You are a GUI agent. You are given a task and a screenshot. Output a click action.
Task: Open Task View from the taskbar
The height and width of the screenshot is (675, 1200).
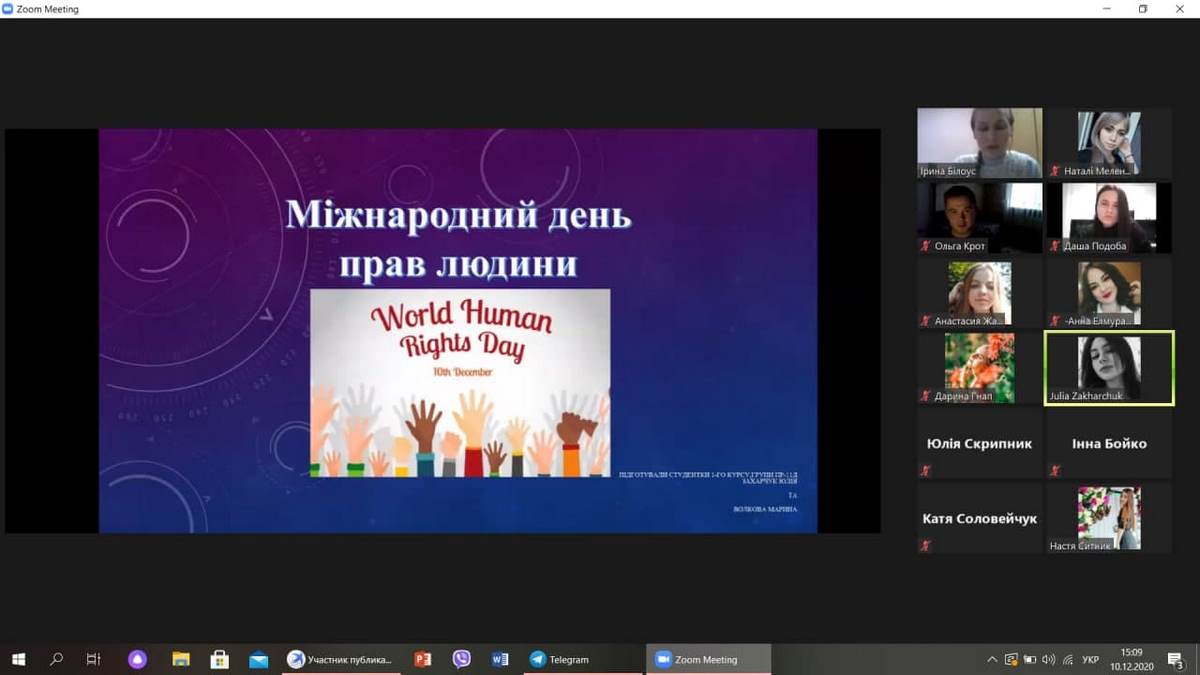pyautogui.click(x=94, y=659)
